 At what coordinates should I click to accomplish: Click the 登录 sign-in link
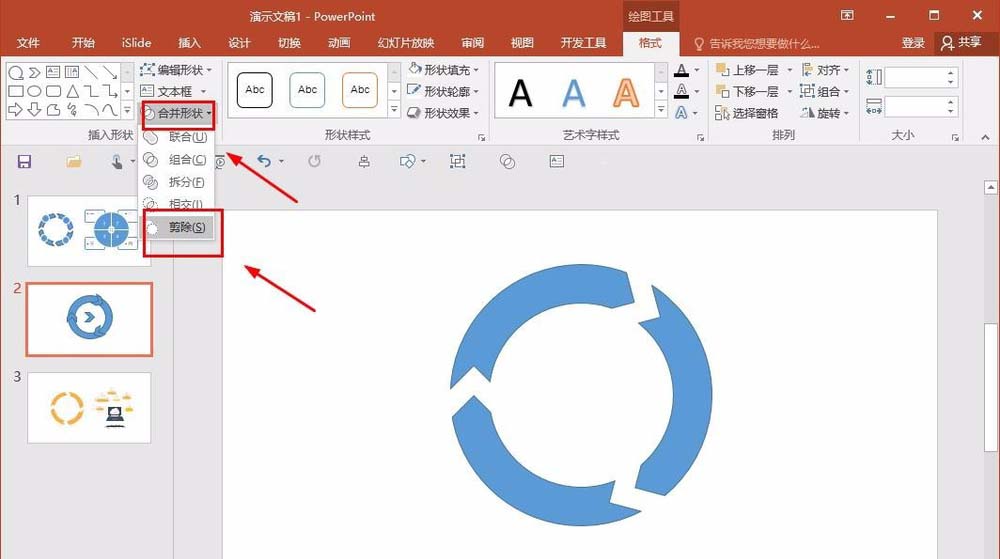coord(913,43)
